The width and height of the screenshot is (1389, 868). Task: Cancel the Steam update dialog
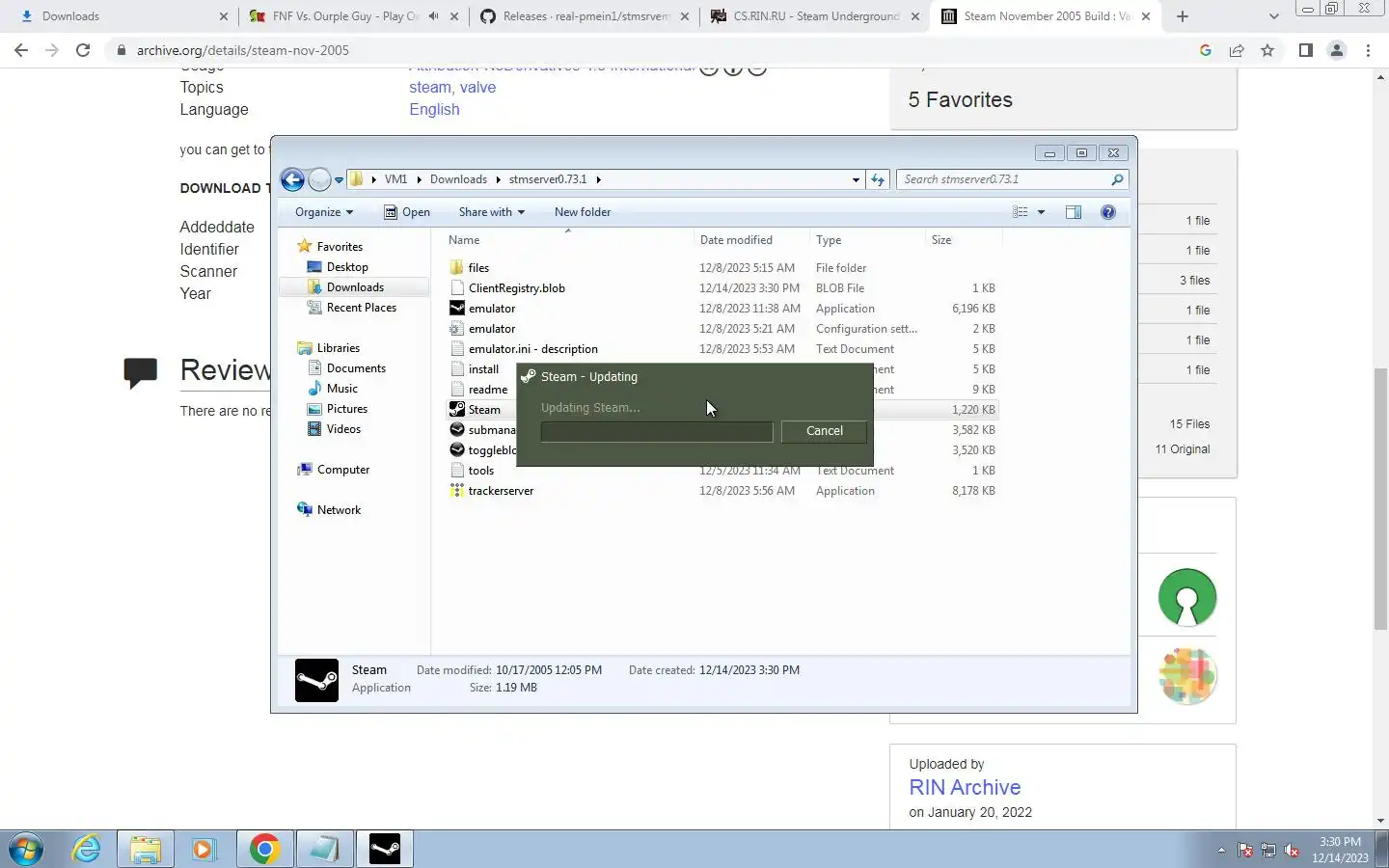pyautogui.click(x=824, y=431)
